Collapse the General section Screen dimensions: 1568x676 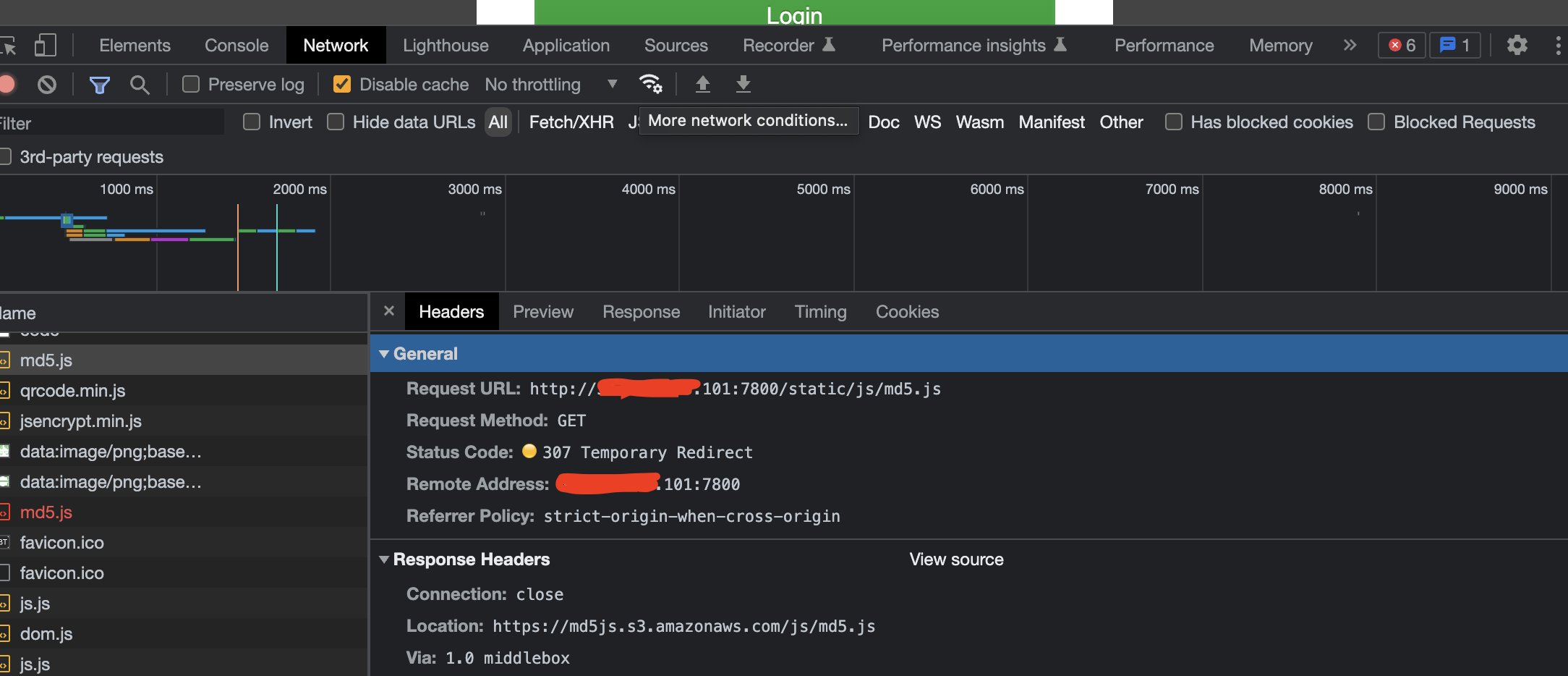[384, 354]
